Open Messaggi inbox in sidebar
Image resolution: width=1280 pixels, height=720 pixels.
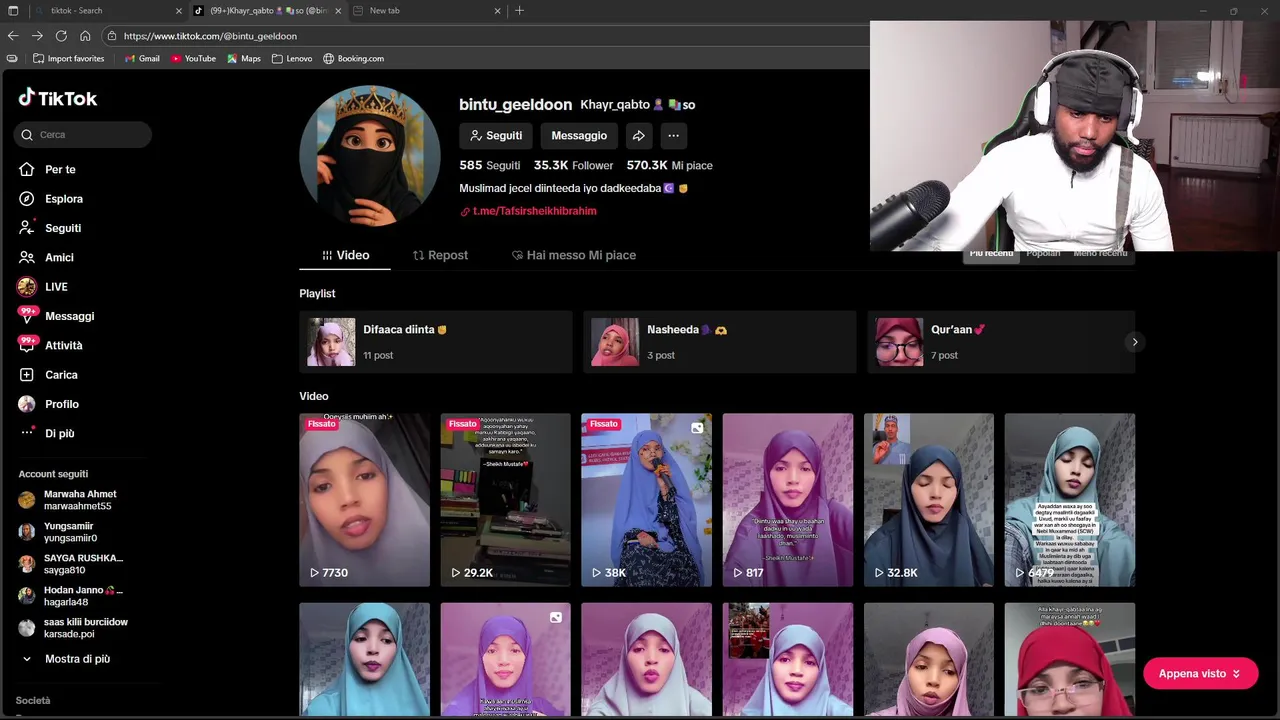[x=56, y=316]
